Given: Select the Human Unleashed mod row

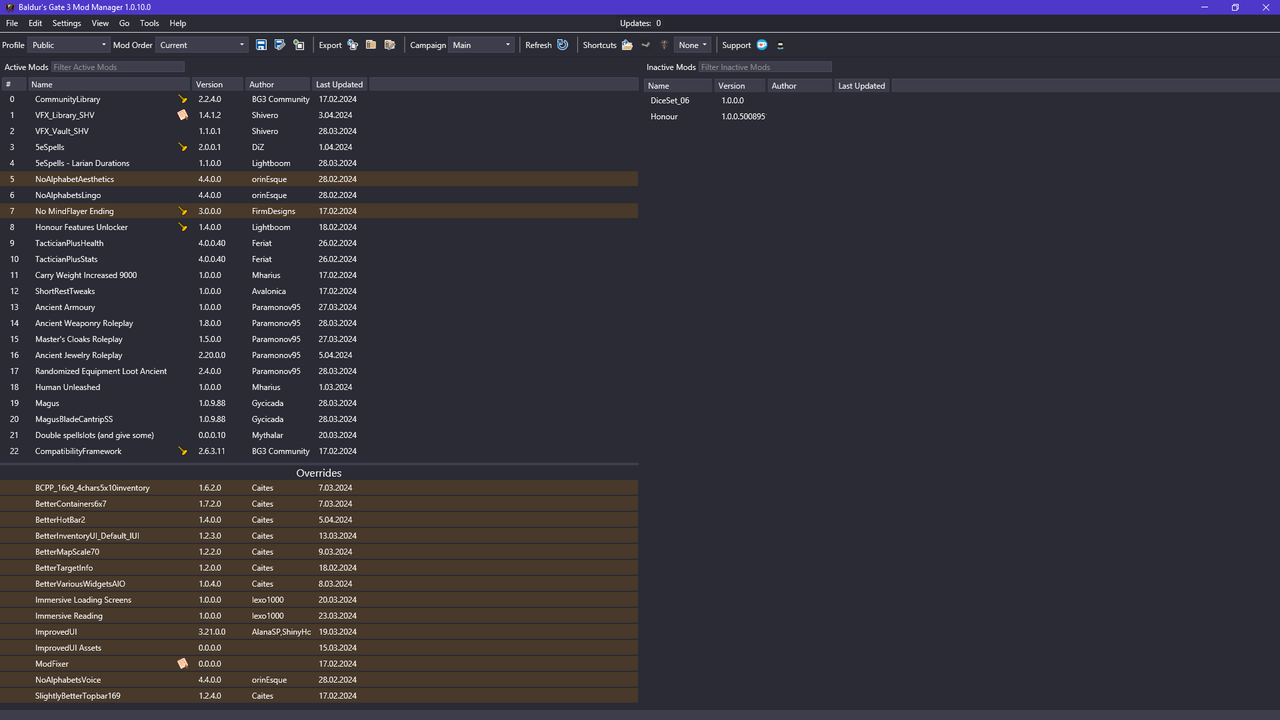Looking at the screenshot, I should pyautogui.click(x=319, y=387).
